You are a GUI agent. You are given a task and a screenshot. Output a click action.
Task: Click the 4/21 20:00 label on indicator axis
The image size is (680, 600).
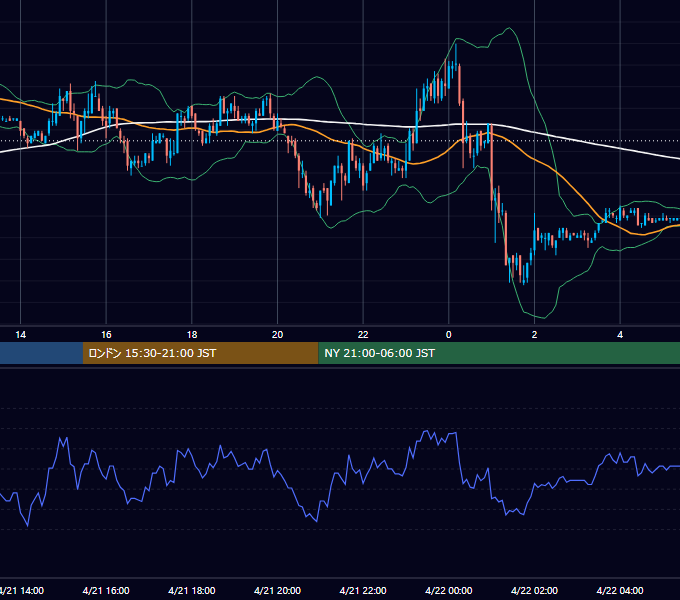[x=278, y=590]
